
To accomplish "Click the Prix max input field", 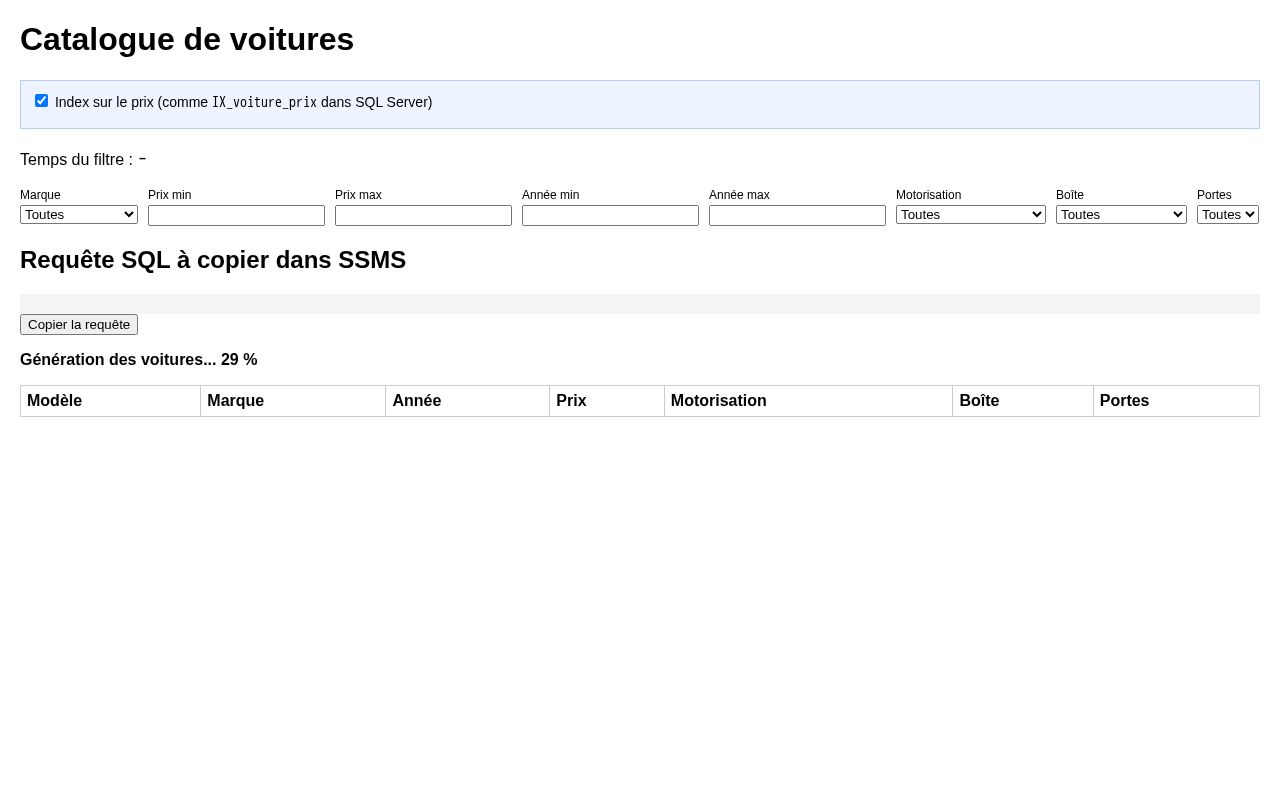I will click(423, 216).
